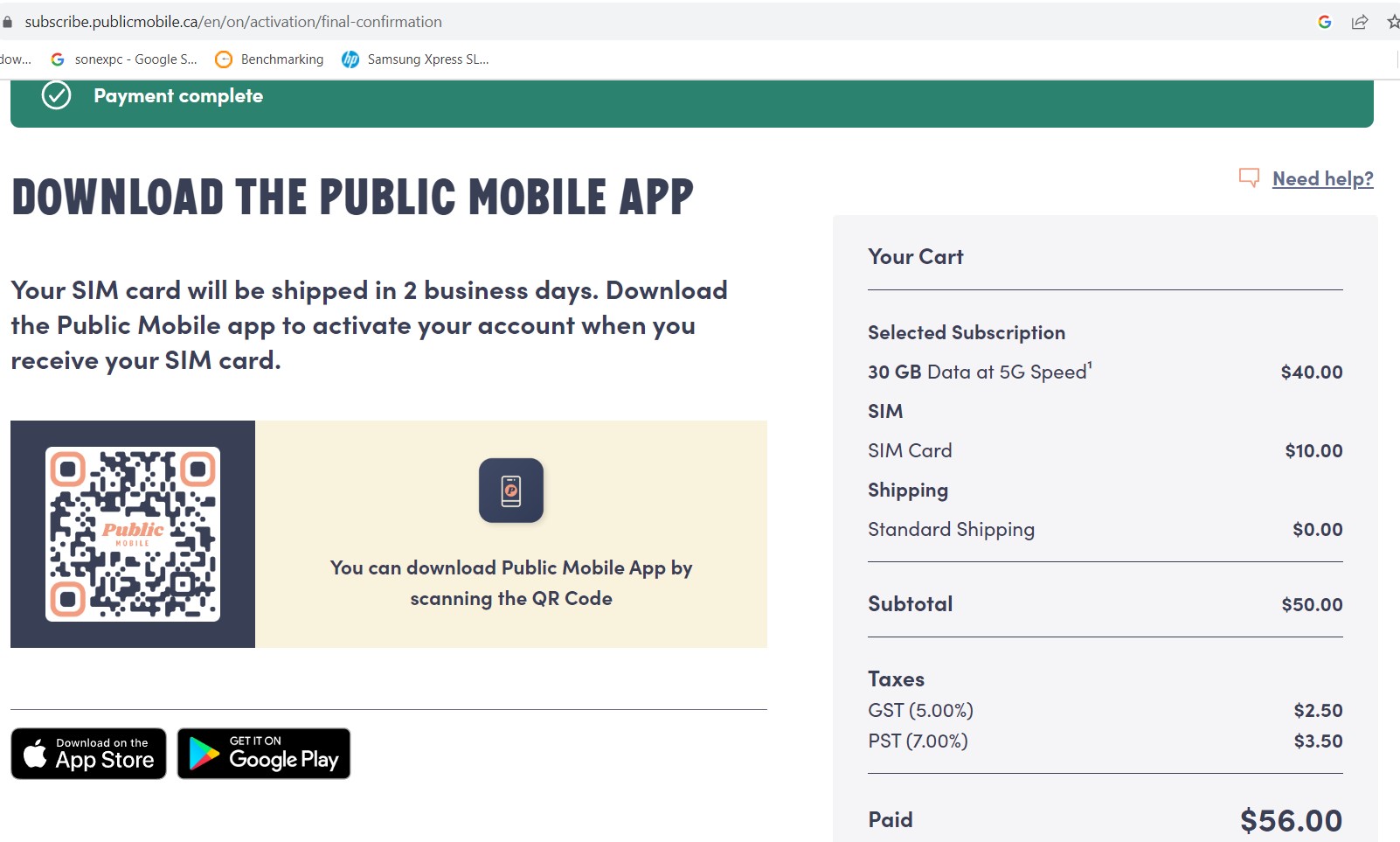Image resolution: width=1400 pixels, height=842 pixels.
Task: Click the Paid total of $56.00
Action: (1290, 820)
